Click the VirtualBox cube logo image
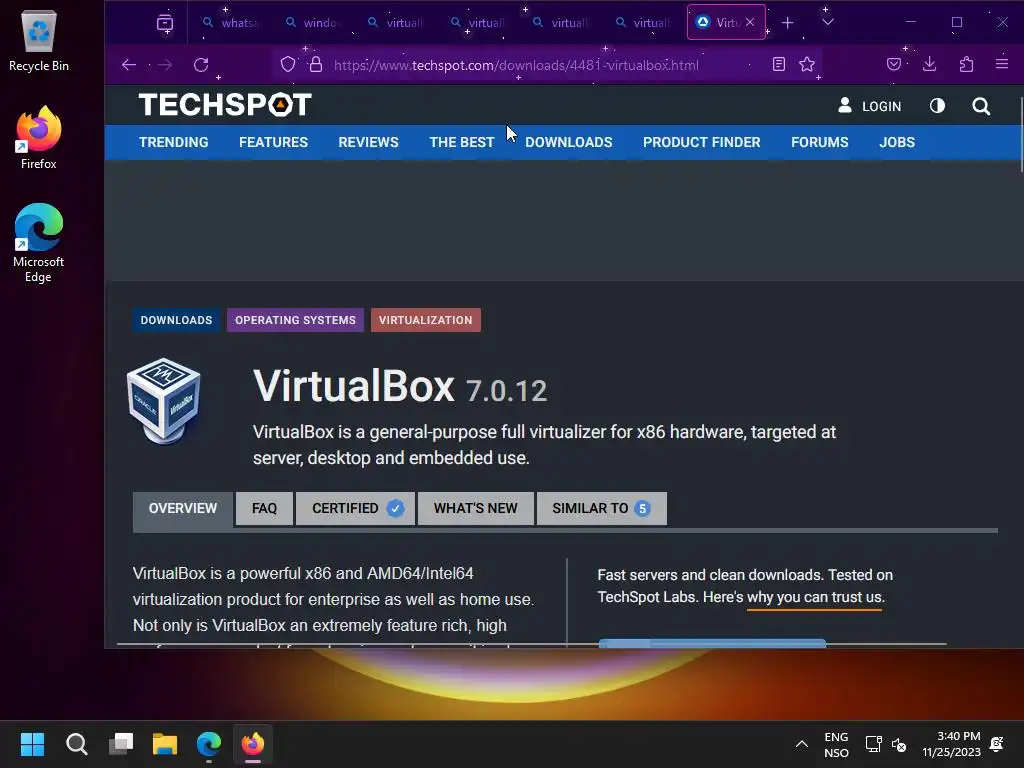Image resolution: width=1024 pixels, height=768 pixels. pos(164,401)
